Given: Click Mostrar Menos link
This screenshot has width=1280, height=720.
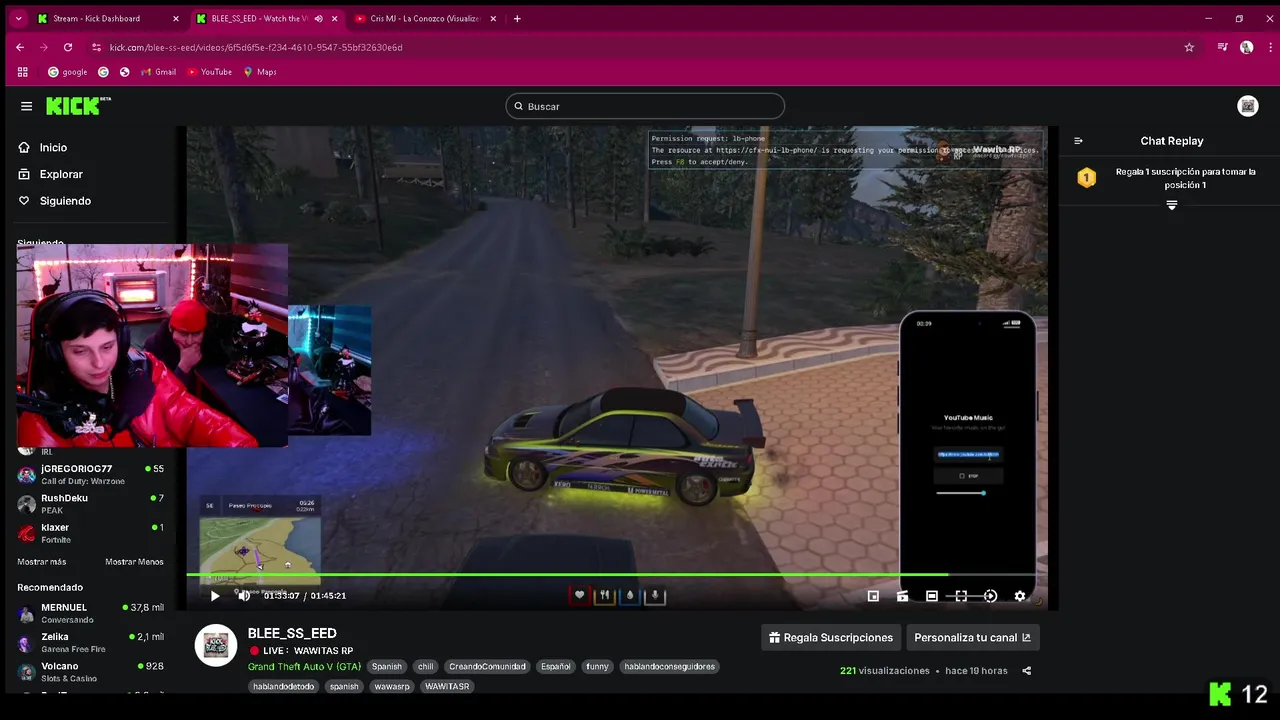Looking at the screenshot, I should (x=134, y=562).
